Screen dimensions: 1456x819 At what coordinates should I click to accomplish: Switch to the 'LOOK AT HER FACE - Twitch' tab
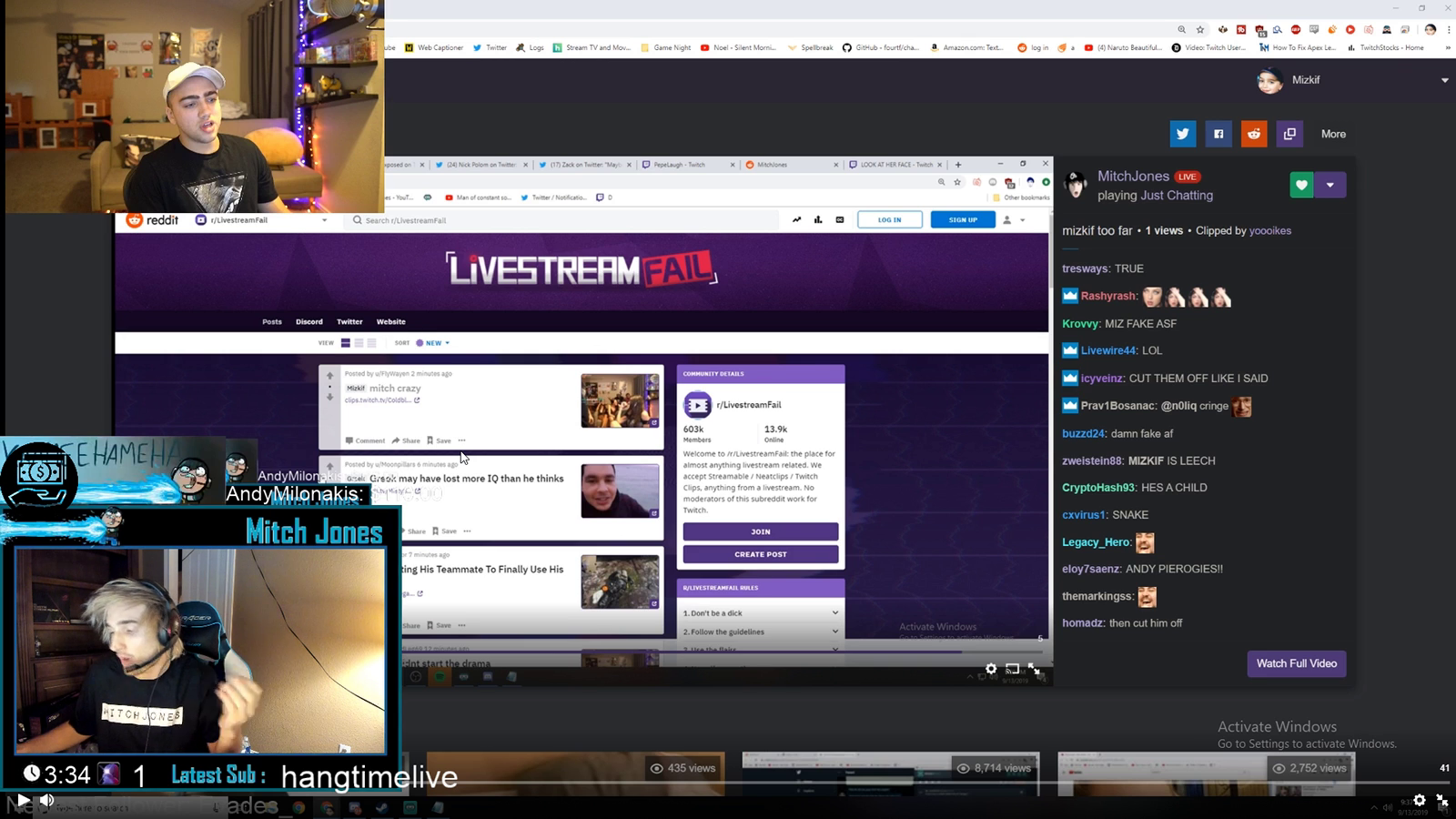click(x=895, y=165)
